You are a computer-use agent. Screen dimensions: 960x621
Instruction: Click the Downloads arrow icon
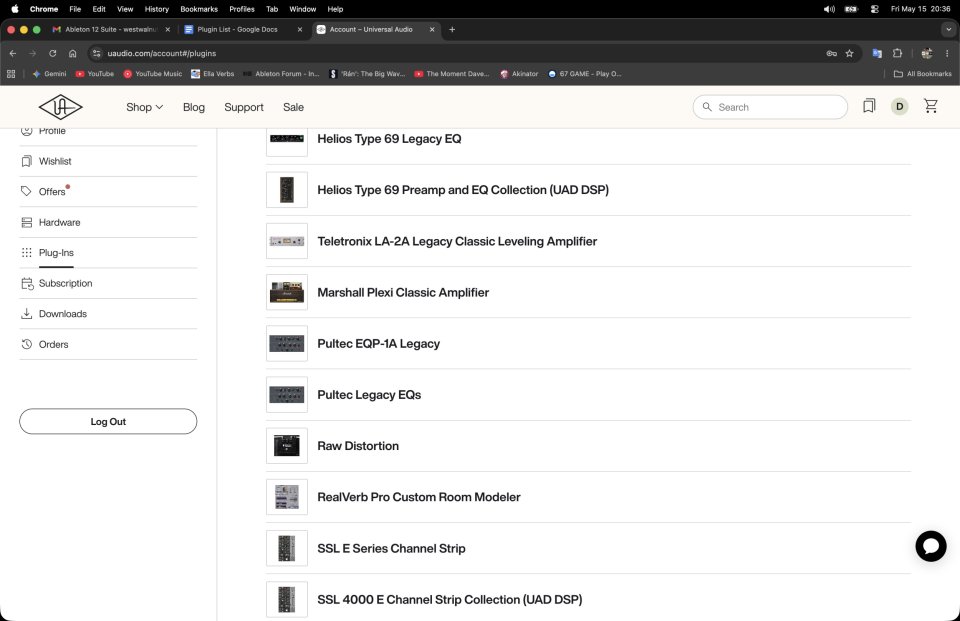26,314
